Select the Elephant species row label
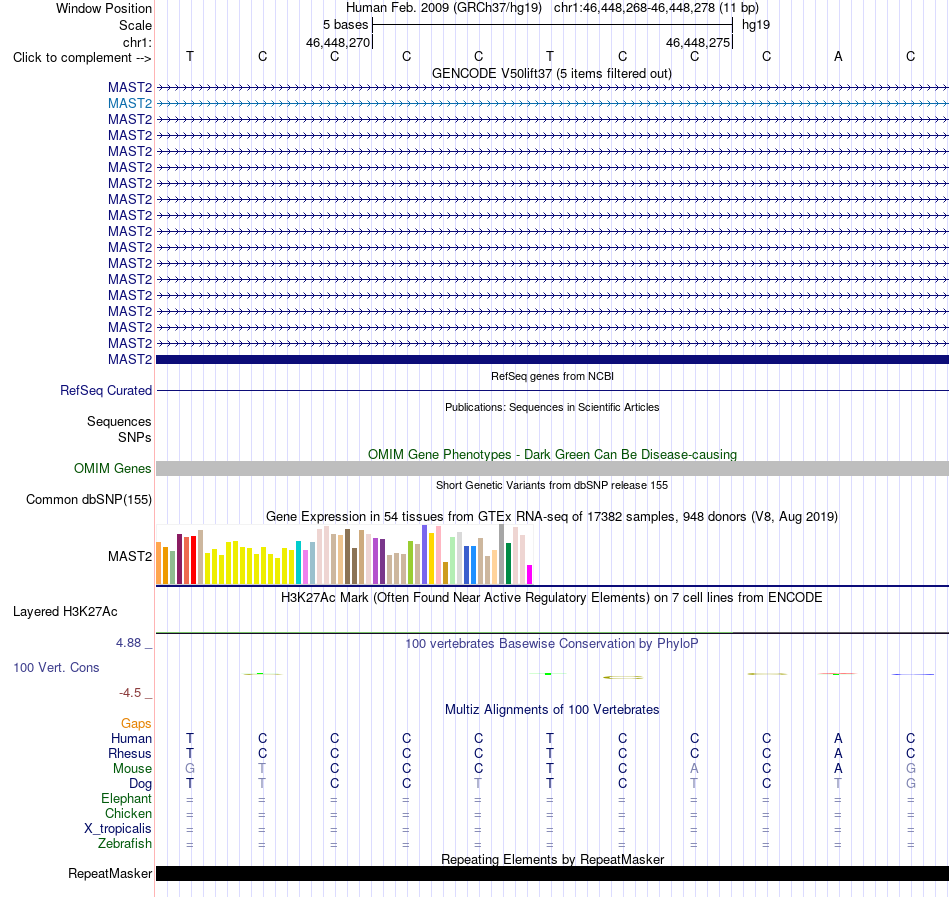 [x=126, y=798]
